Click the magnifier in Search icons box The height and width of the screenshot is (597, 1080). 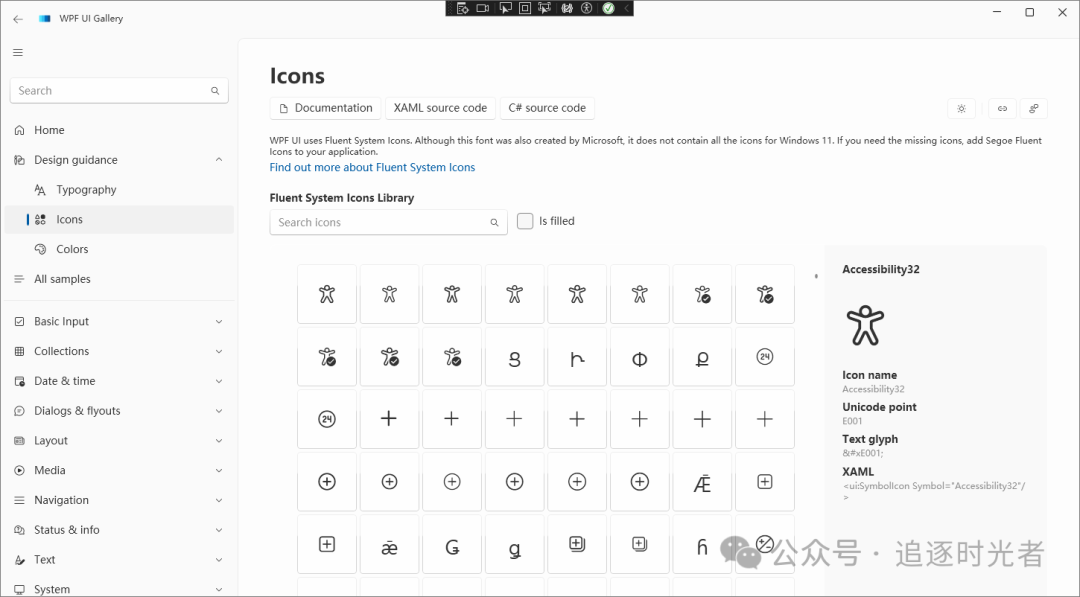494,222
